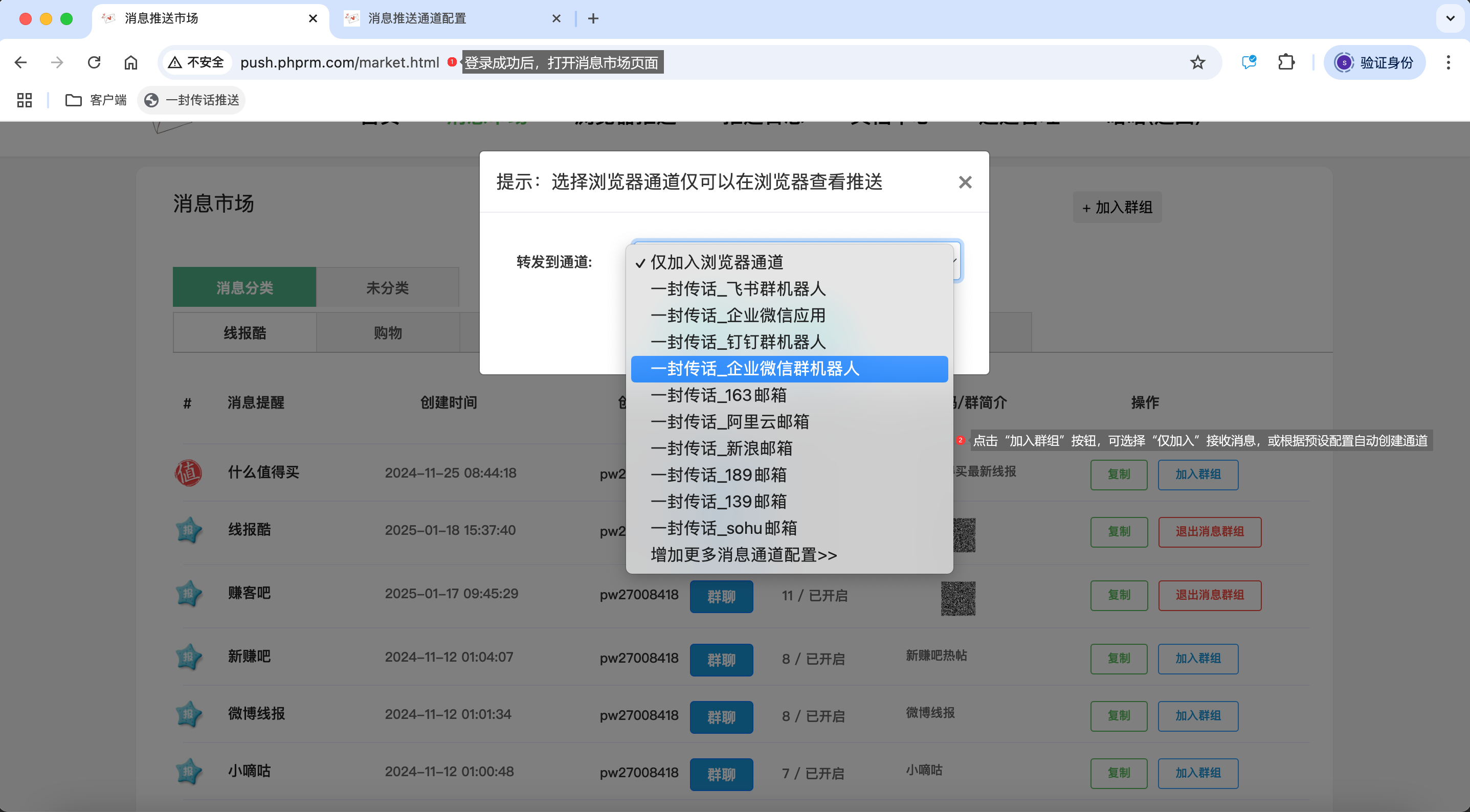The image size is (1470, 812).
Task: Click the 新赚吧 star badge icon
Action: click(188, 657)
